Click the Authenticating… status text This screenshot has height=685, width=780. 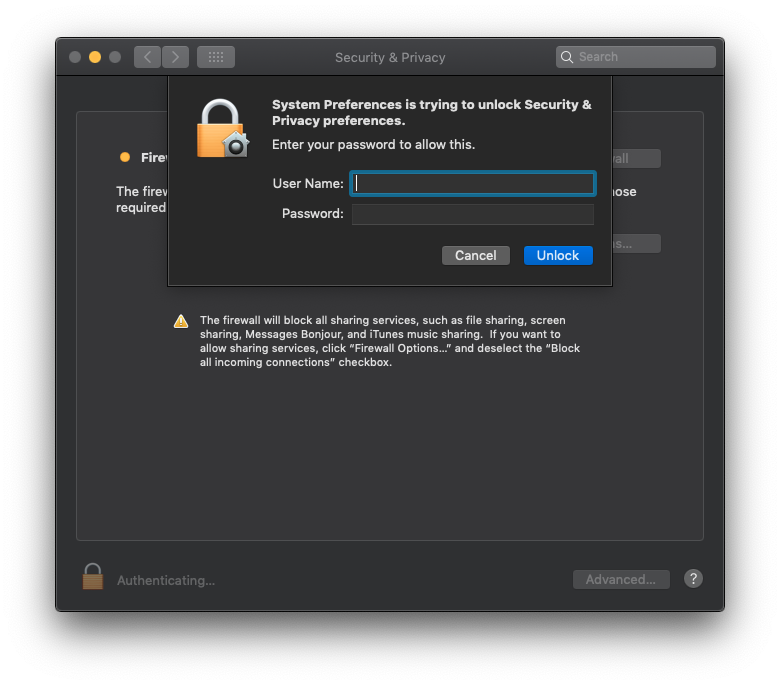tap(166, 581)
